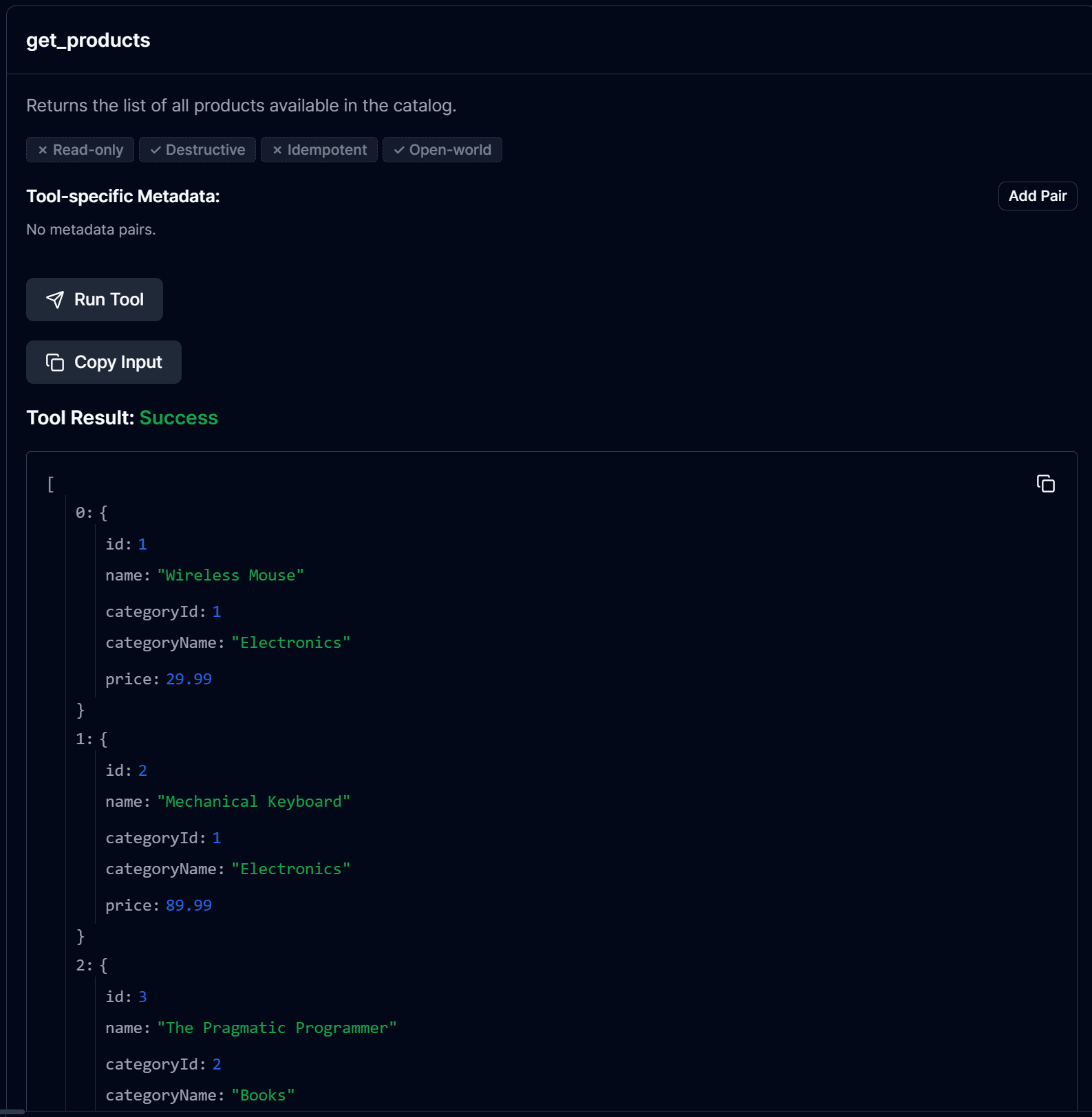Click the copy icon on Copy Input
This screenshot has width=1092, height=1117.
55,362
